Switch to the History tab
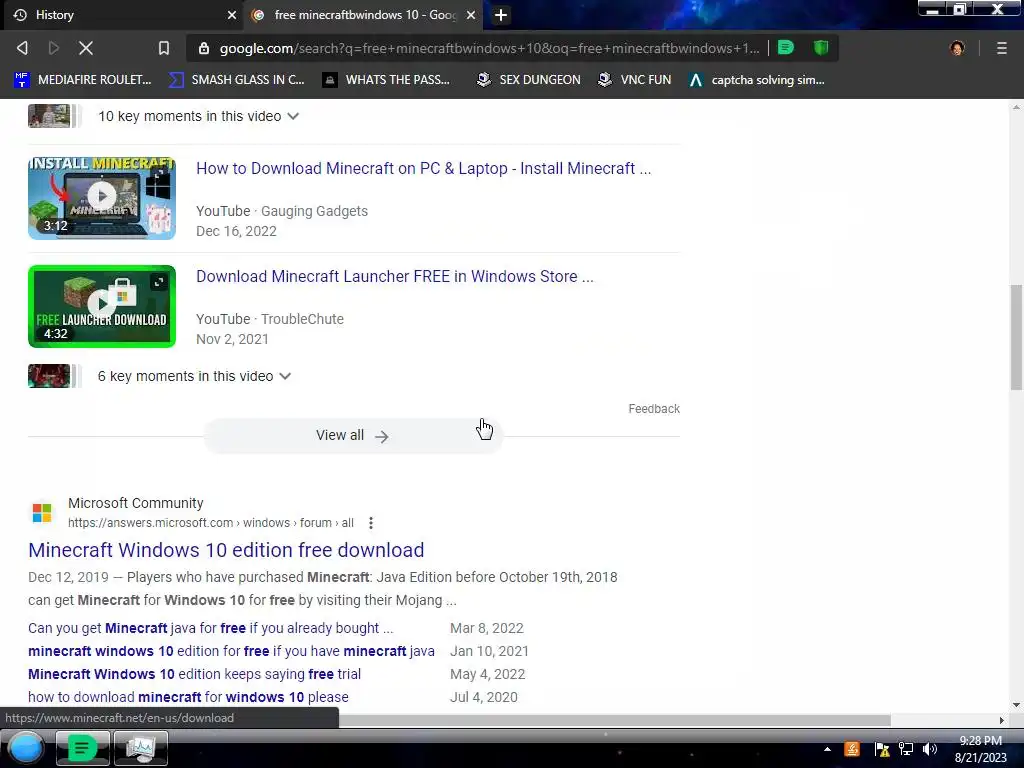The width and height of the screenshot is (1024, 768). [x=121, y=15]
